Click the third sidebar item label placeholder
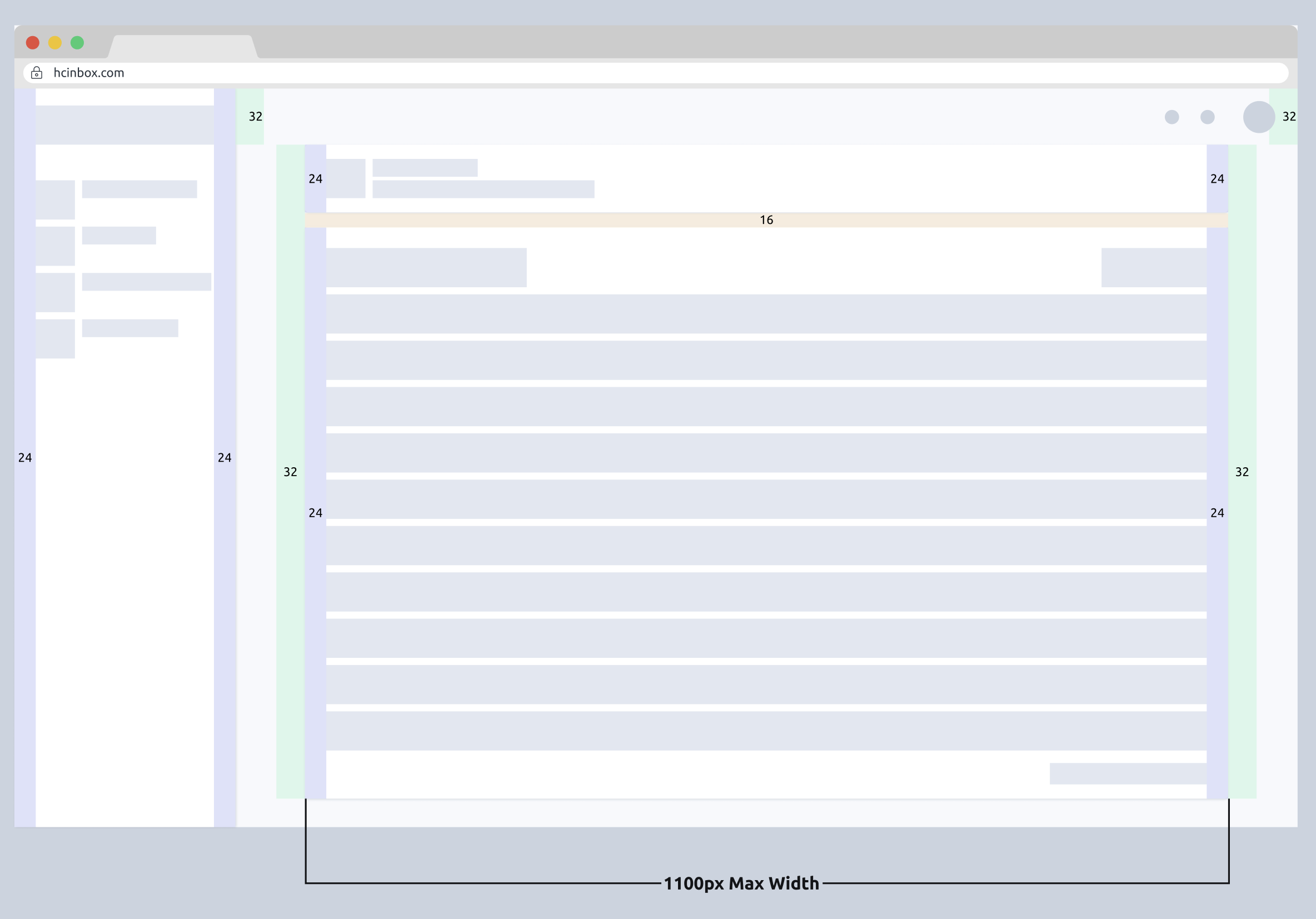Screen dimensions: 1316x919 (146, 281)
